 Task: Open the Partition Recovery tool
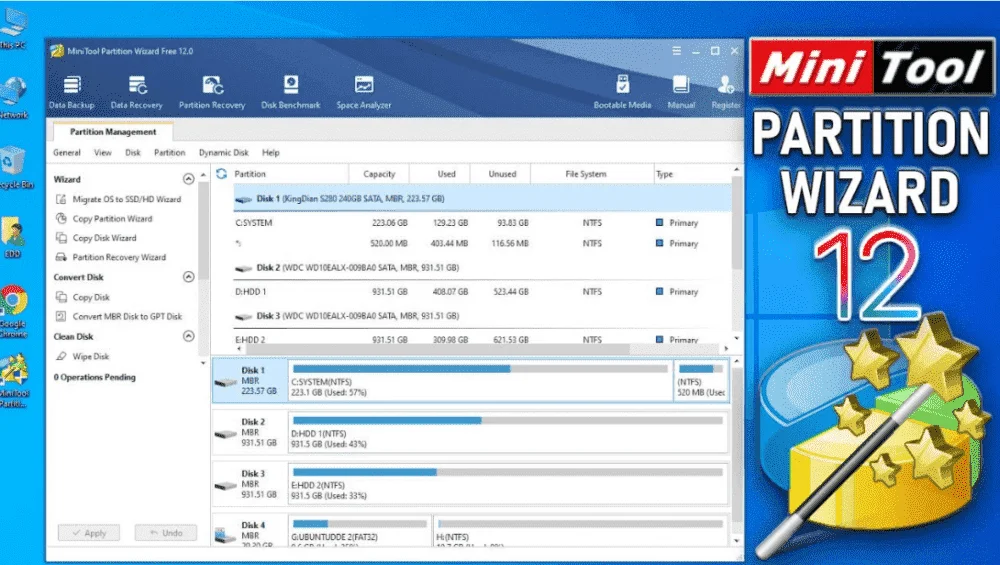pyautogui.click(x=212, y=92)
